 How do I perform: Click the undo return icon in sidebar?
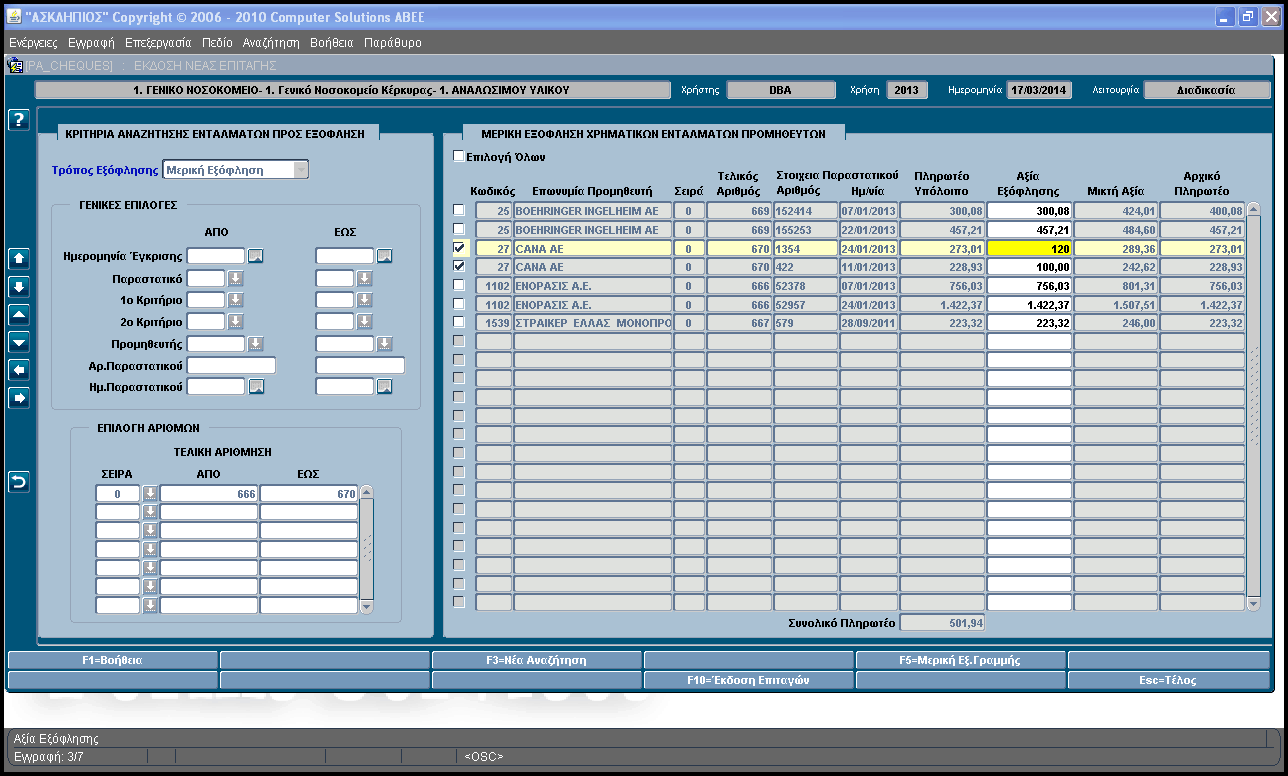coord(18,482)
